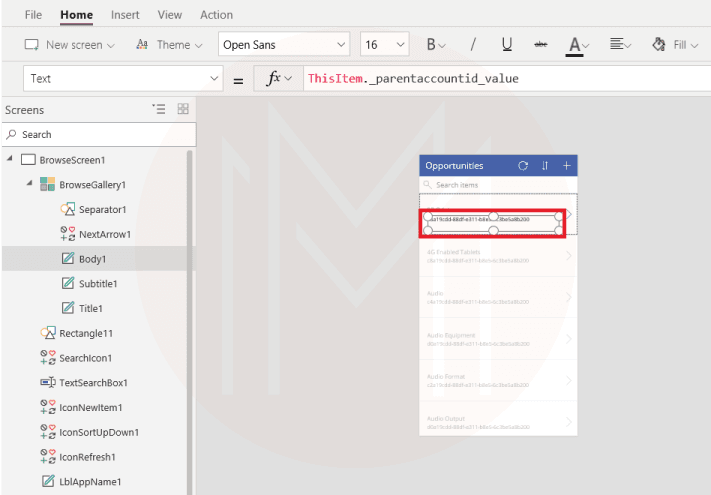Screen dimensions: 711x495
Task: Toggle underline formatting icon
Action: (x=506, y=44)
